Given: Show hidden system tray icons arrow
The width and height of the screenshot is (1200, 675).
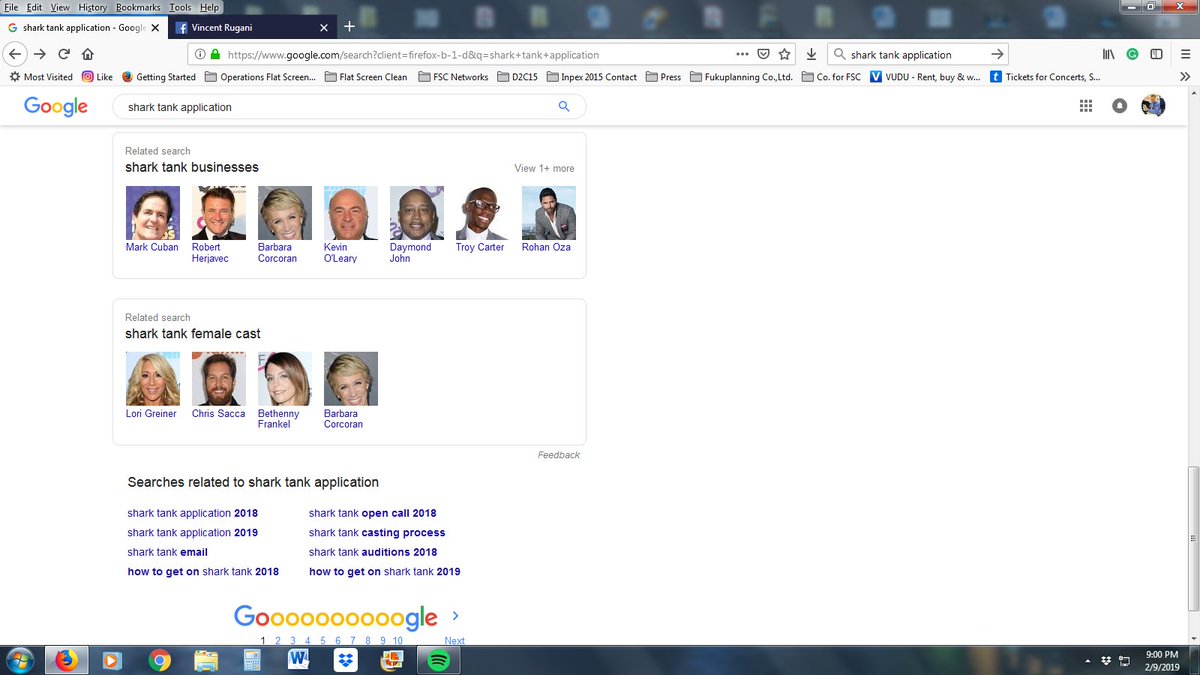Looking at the screenshot, I should [x=1087, y=661].
